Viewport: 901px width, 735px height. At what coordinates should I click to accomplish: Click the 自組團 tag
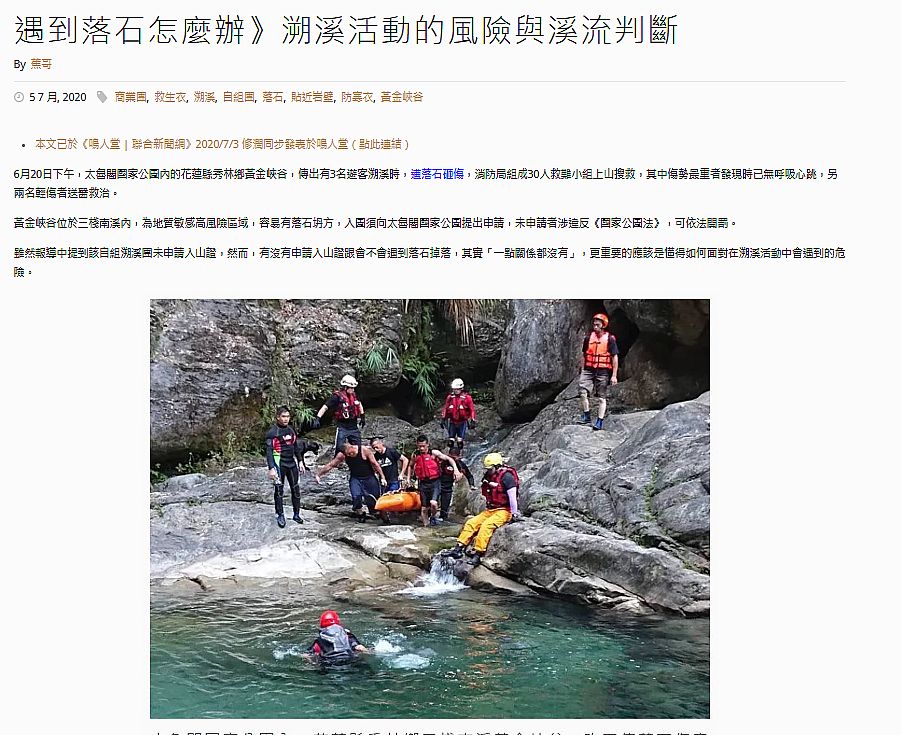point(238,97)
